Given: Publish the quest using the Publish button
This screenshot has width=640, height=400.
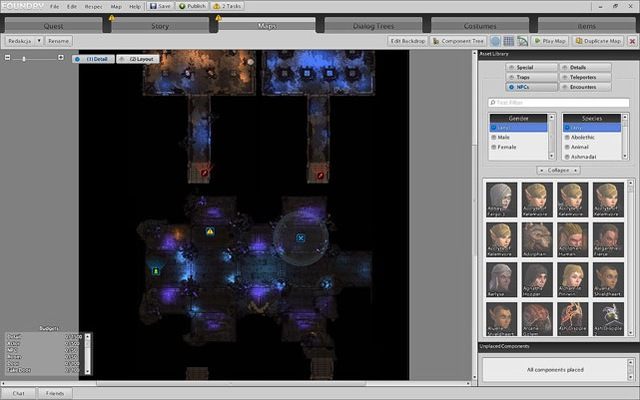Looking at the screenshot, I should [x=192, y=6].
